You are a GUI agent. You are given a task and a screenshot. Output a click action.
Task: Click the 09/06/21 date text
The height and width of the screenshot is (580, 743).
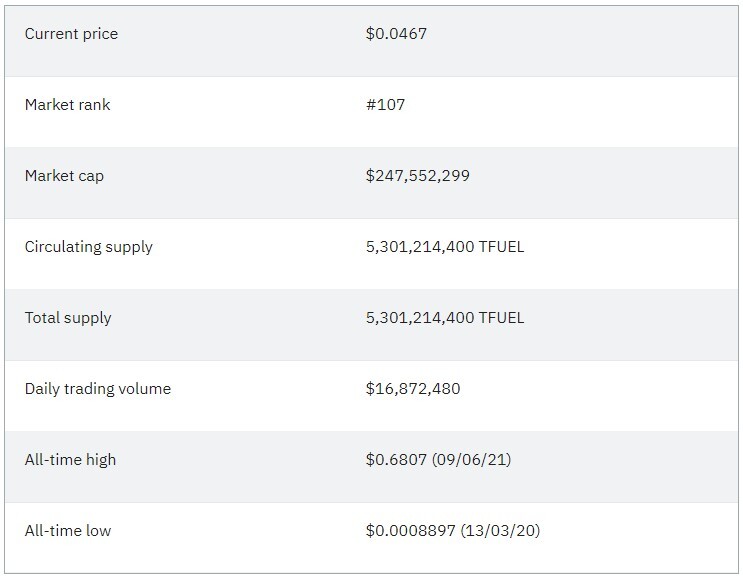coord(471,460)
